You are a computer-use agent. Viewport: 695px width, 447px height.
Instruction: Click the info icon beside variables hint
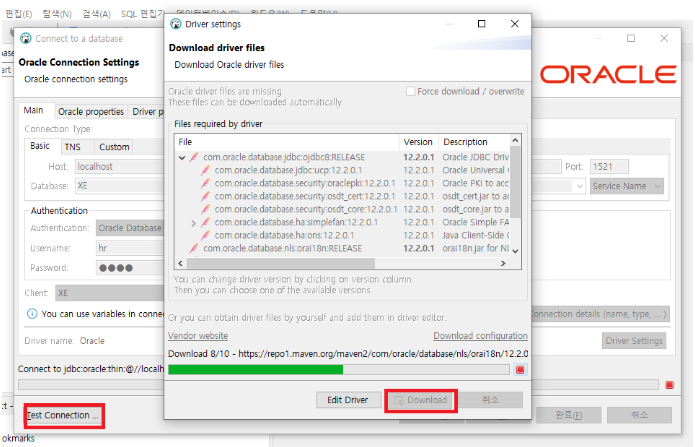[x=32, y=314]
